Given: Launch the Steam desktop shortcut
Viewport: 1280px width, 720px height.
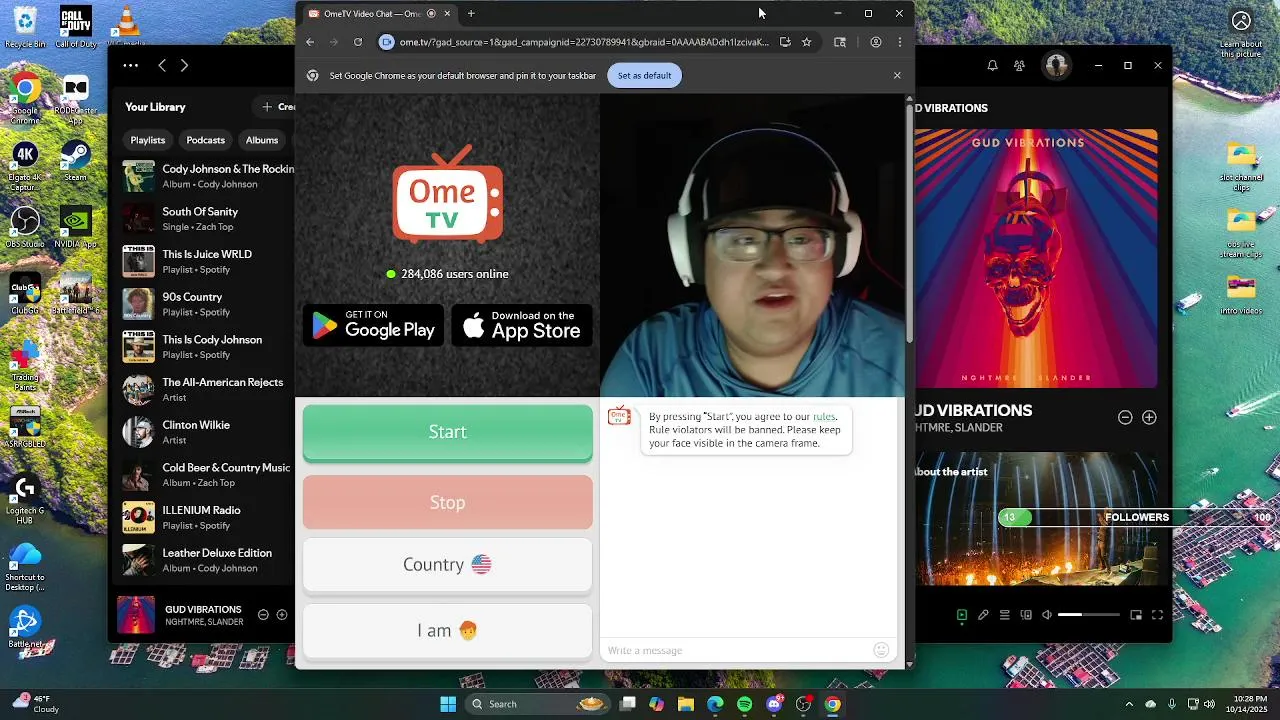Looking at the screenshot, I should (76, 160).
